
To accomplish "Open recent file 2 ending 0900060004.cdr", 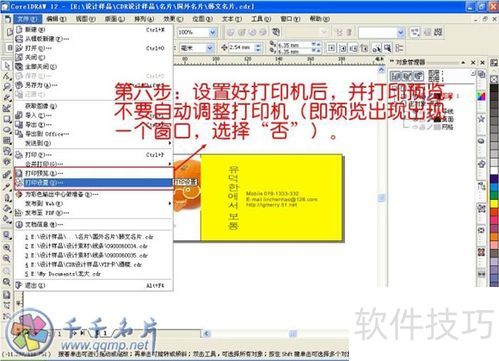I will pos(93,246).
